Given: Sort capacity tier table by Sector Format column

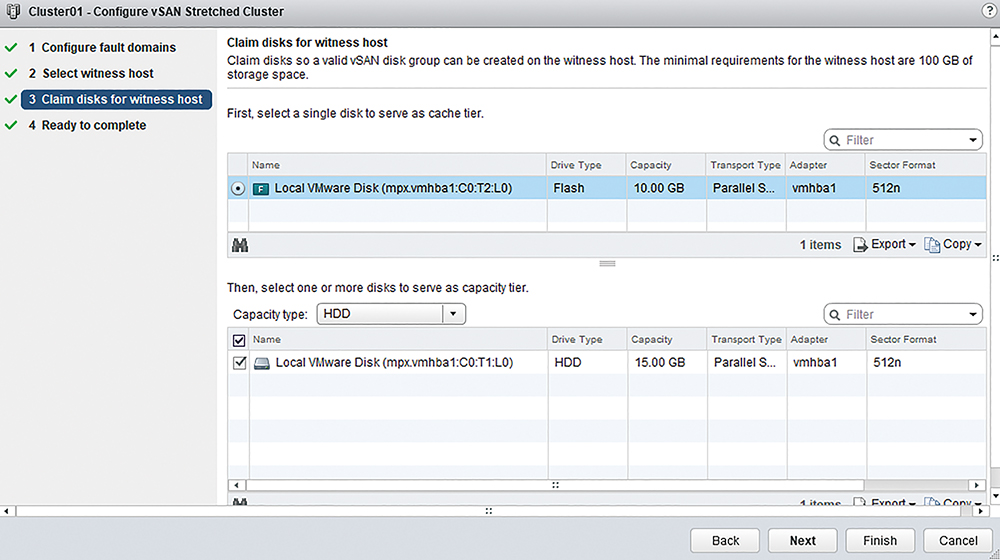Looking at the screenshot, I should click(x=927, y=340).
